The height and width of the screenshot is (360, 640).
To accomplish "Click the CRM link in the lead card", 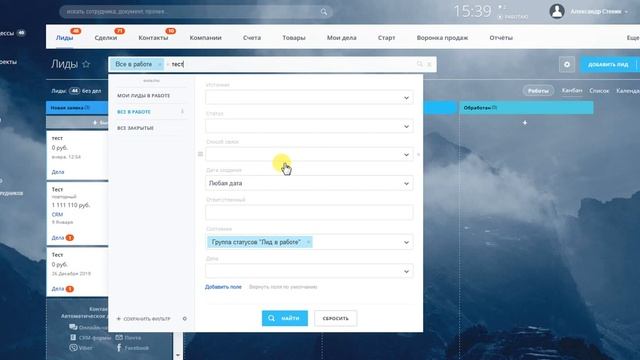I will tap(57, 214).
